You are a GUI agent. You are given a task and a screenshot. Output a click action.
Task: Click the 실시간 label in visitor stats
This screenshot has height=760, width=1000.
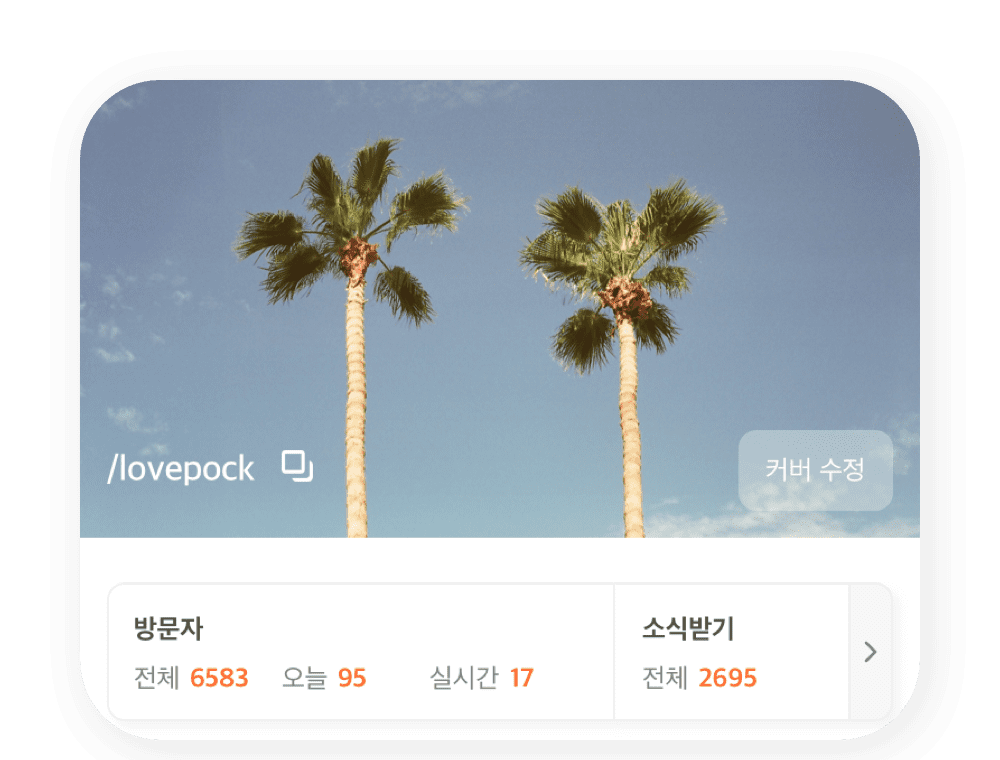coord(464,677)
